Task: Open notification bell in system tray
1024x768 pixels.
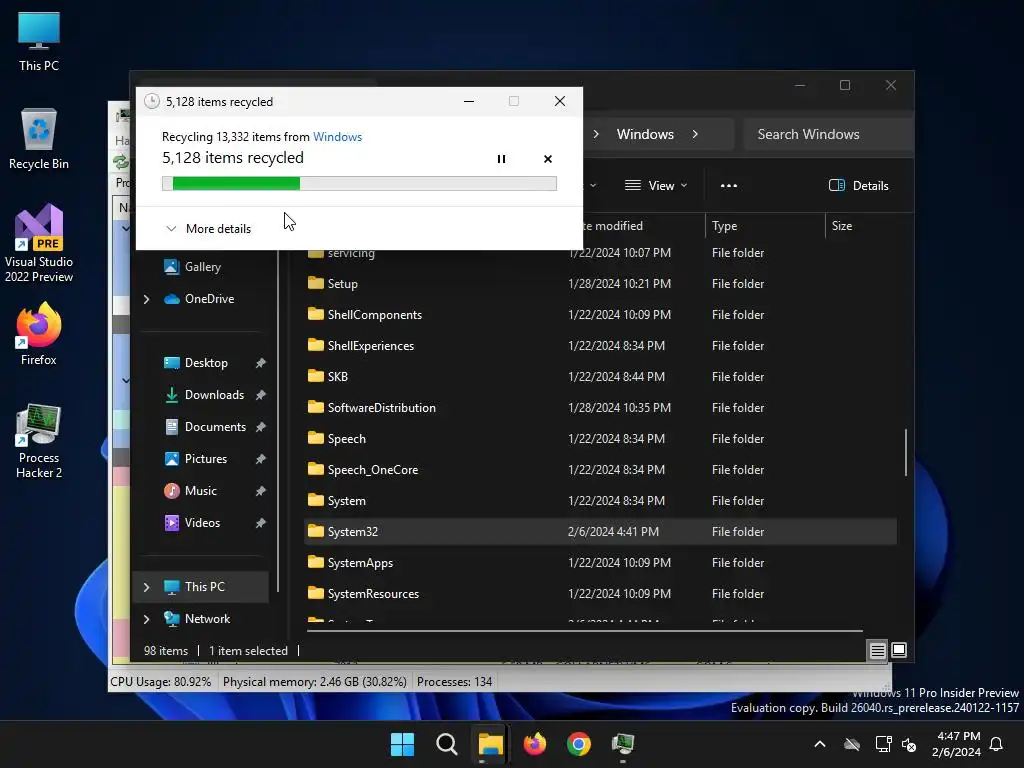Action: tap(996, 744)
